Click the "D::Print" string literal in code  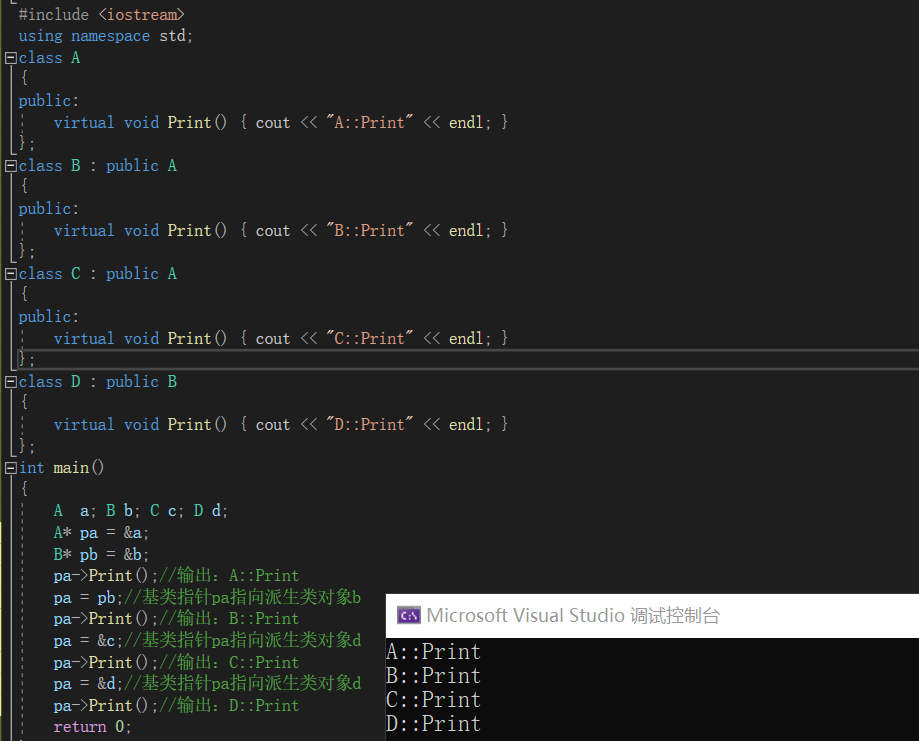coord(369,424)
